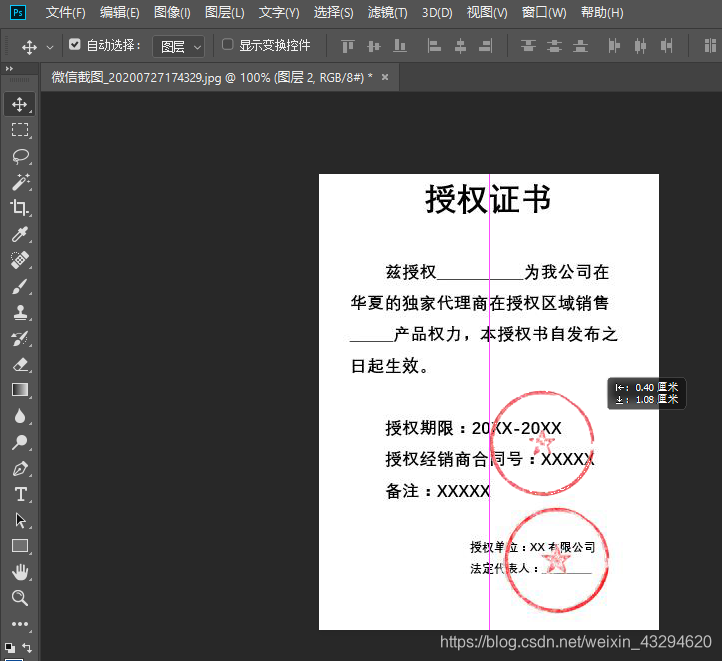Open the 文件(F) menu
This screenshot has width=722, height=661.
click(x=66, y=12)
